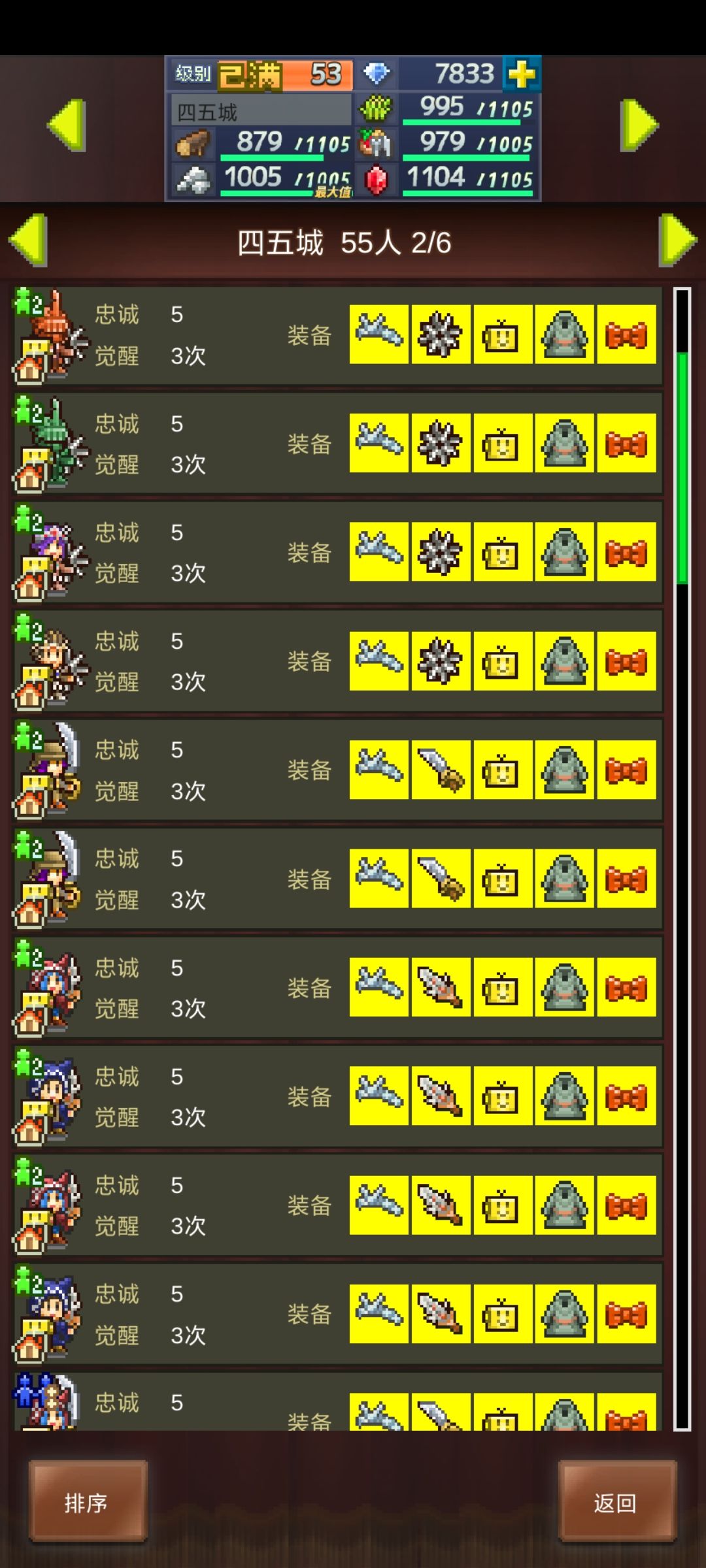Click the green vertical scrollbar
706x1568 pixels.
pos(682,467)
